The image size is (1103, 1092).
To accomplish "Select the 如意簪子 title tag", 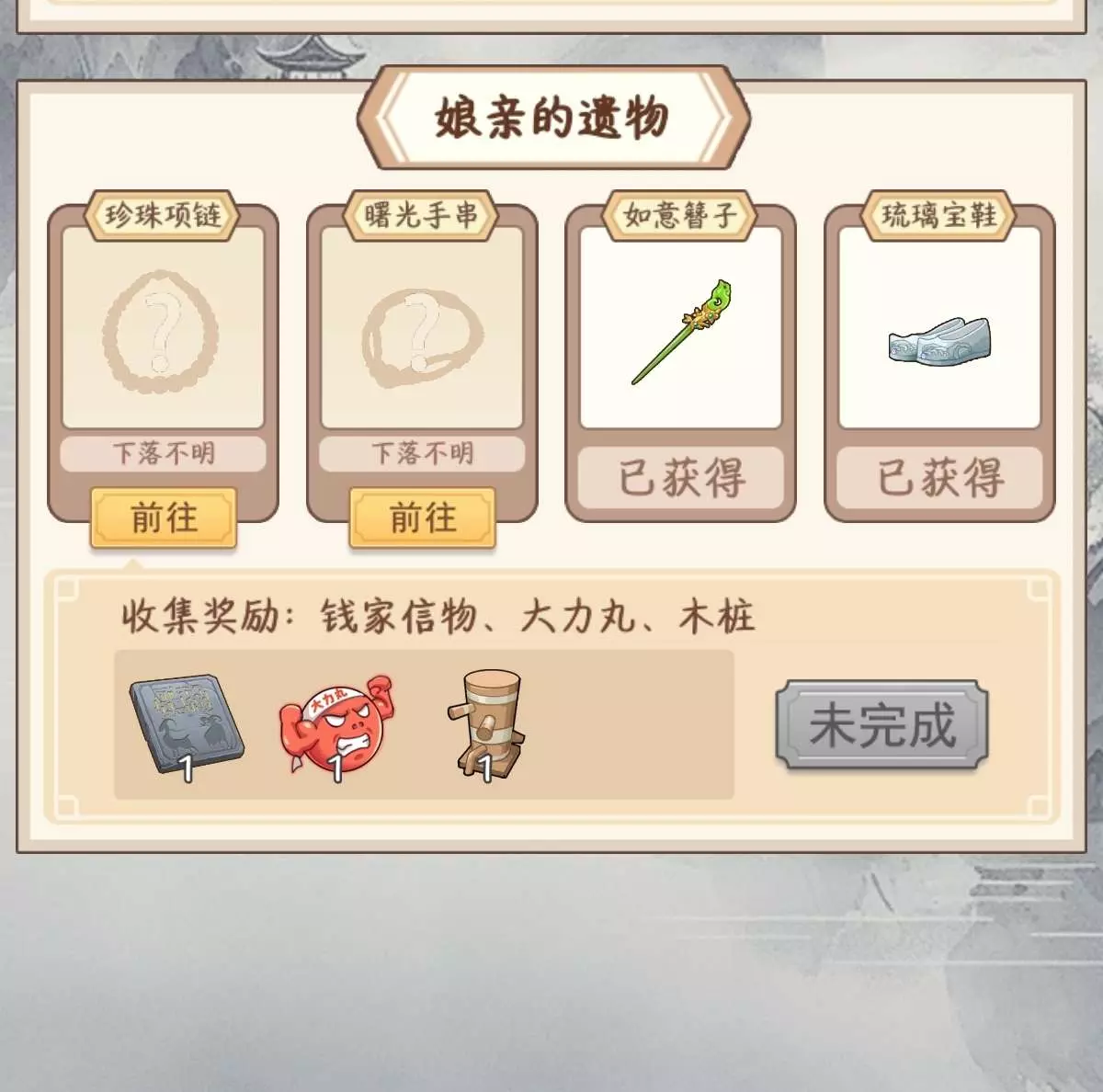I will [x=680, y=215].
